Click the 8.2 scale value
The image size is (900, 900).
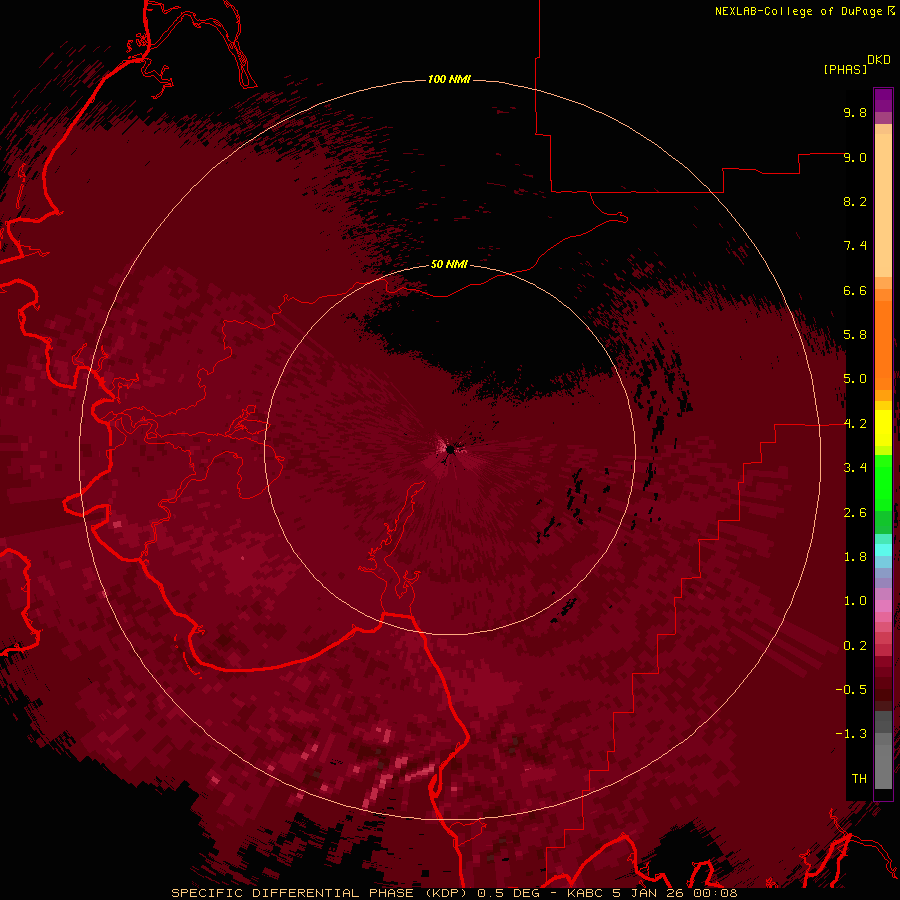click(x=855, y=201)
